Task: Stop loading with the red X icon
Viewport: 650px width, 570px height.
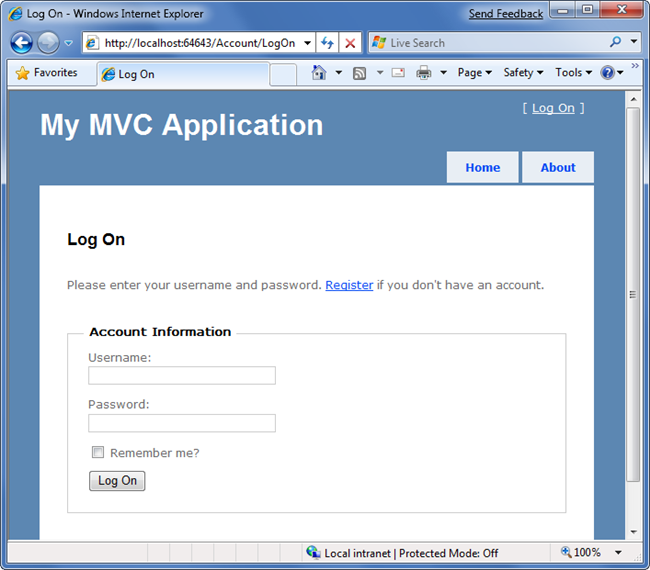Action: click(x=350, y=43)
